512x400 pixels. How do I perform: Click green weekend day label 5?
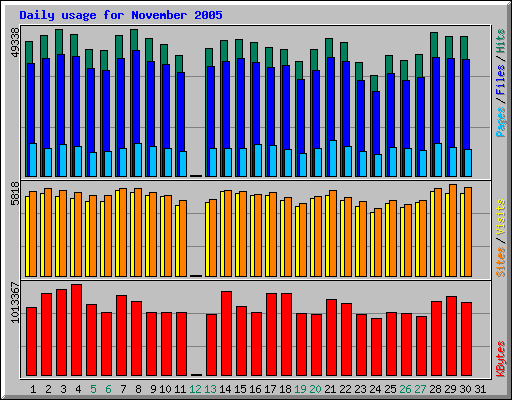[93, 389]
